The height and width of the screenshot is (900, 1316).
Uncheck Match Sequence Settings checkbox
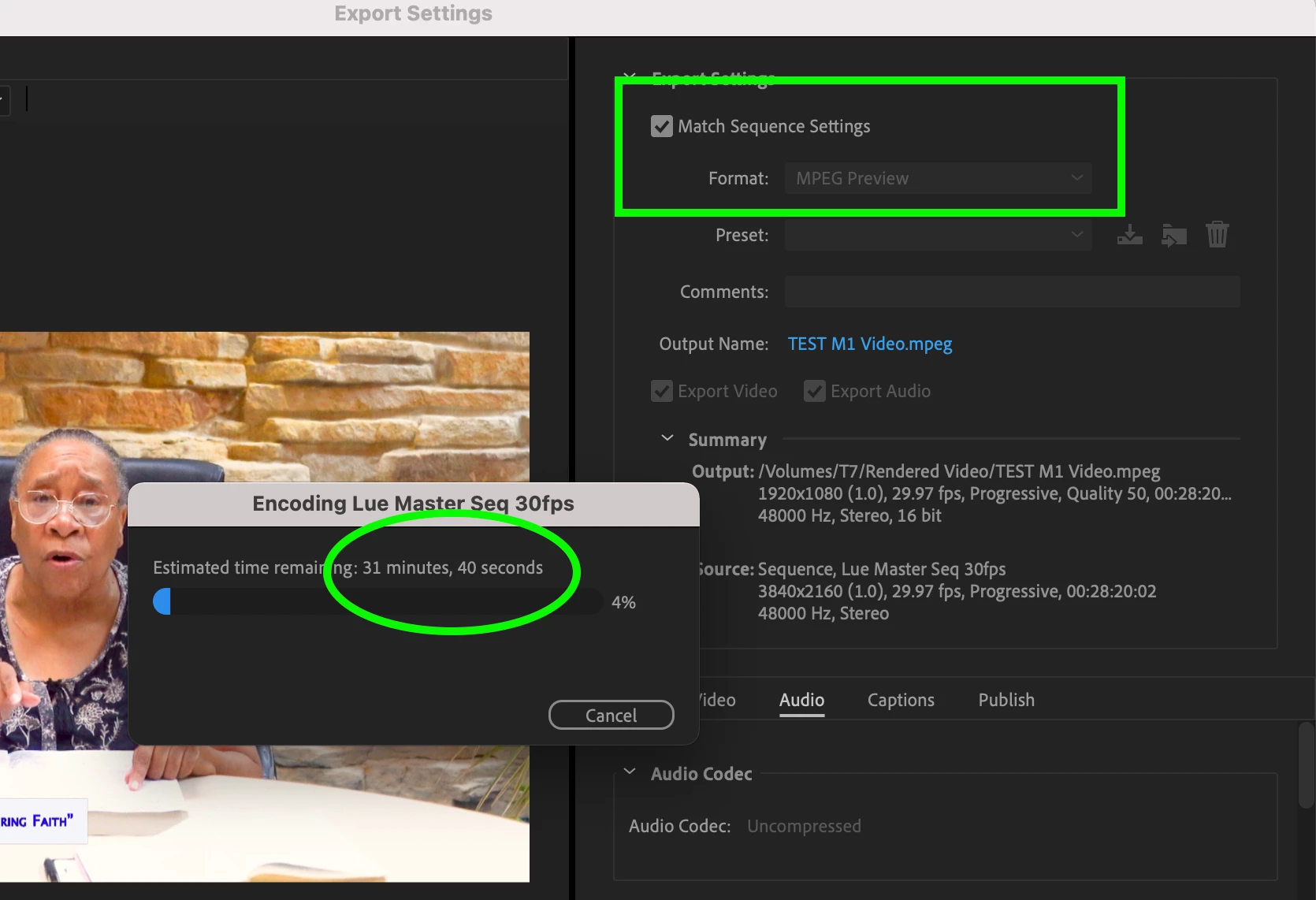(662, 126)
